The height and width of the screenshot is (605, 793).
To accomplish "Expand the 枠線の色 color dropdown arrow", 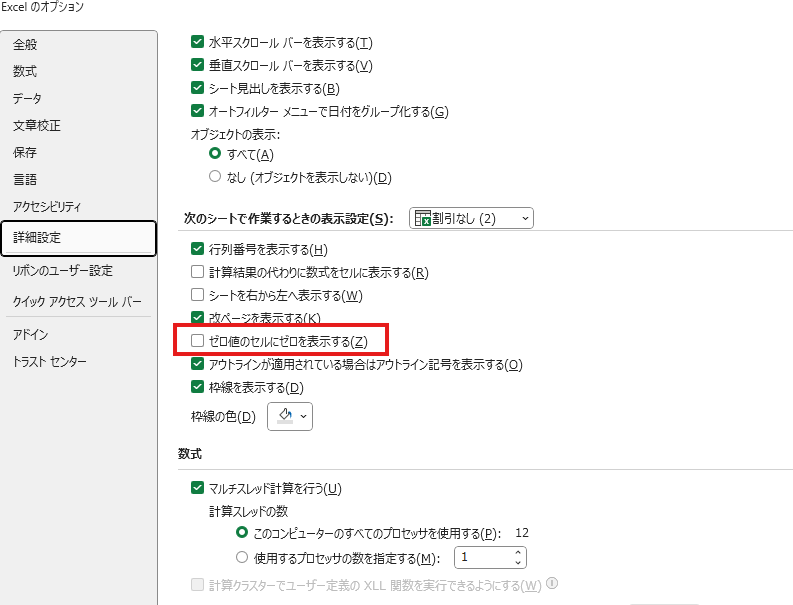I will (x=303, y=415).
